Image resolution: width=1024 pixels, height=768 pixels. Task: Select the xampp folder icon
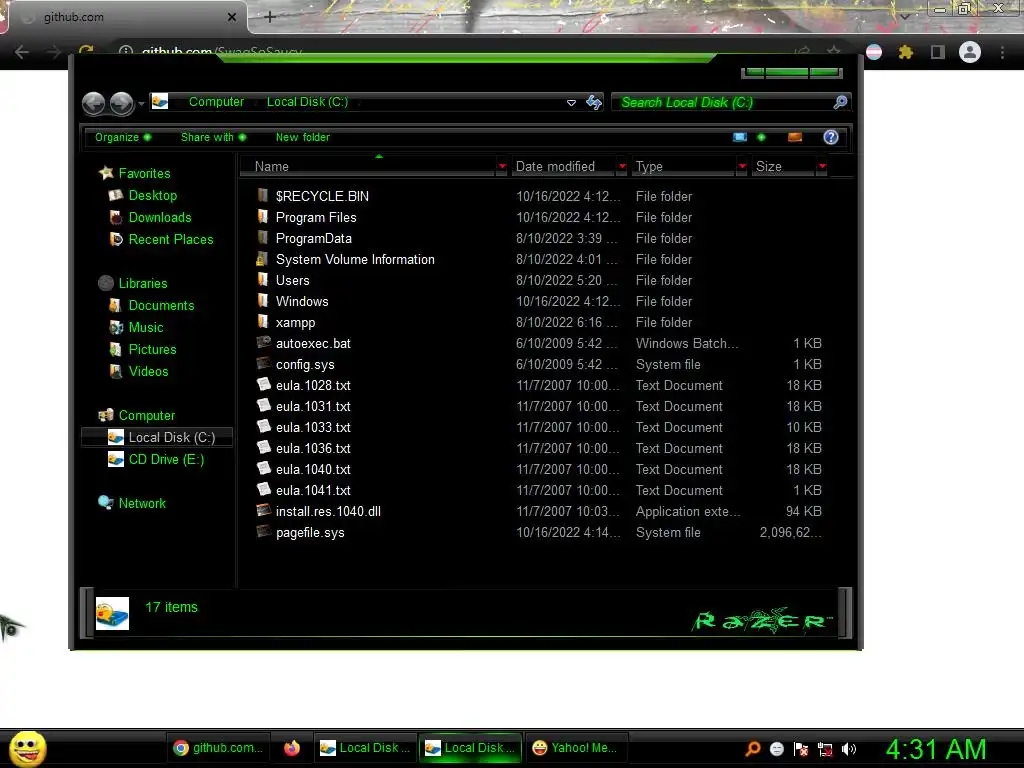[x=263, y=321]
